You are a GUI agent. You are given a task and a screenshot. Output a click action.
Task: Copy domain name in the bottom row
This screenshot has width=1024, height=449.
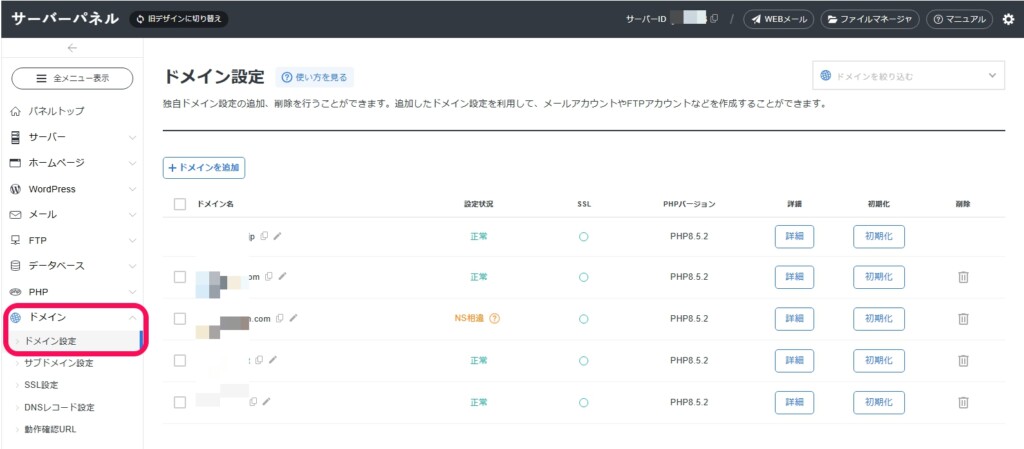pos(253,402)
